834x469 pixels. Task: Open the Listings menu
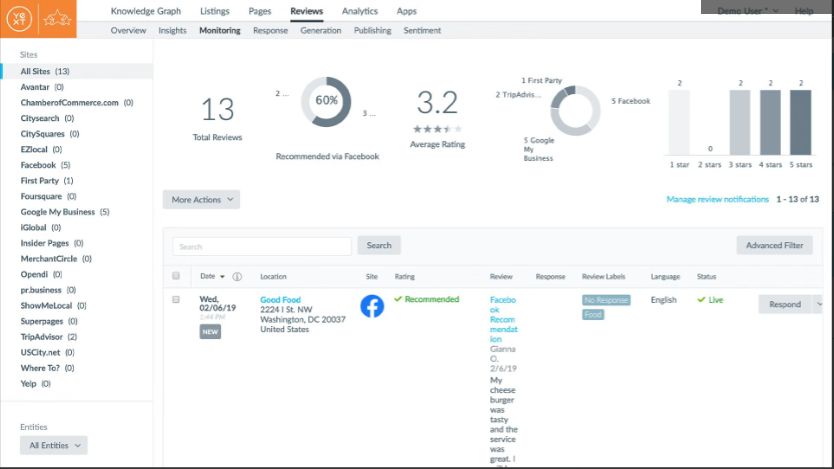[214, 11]
